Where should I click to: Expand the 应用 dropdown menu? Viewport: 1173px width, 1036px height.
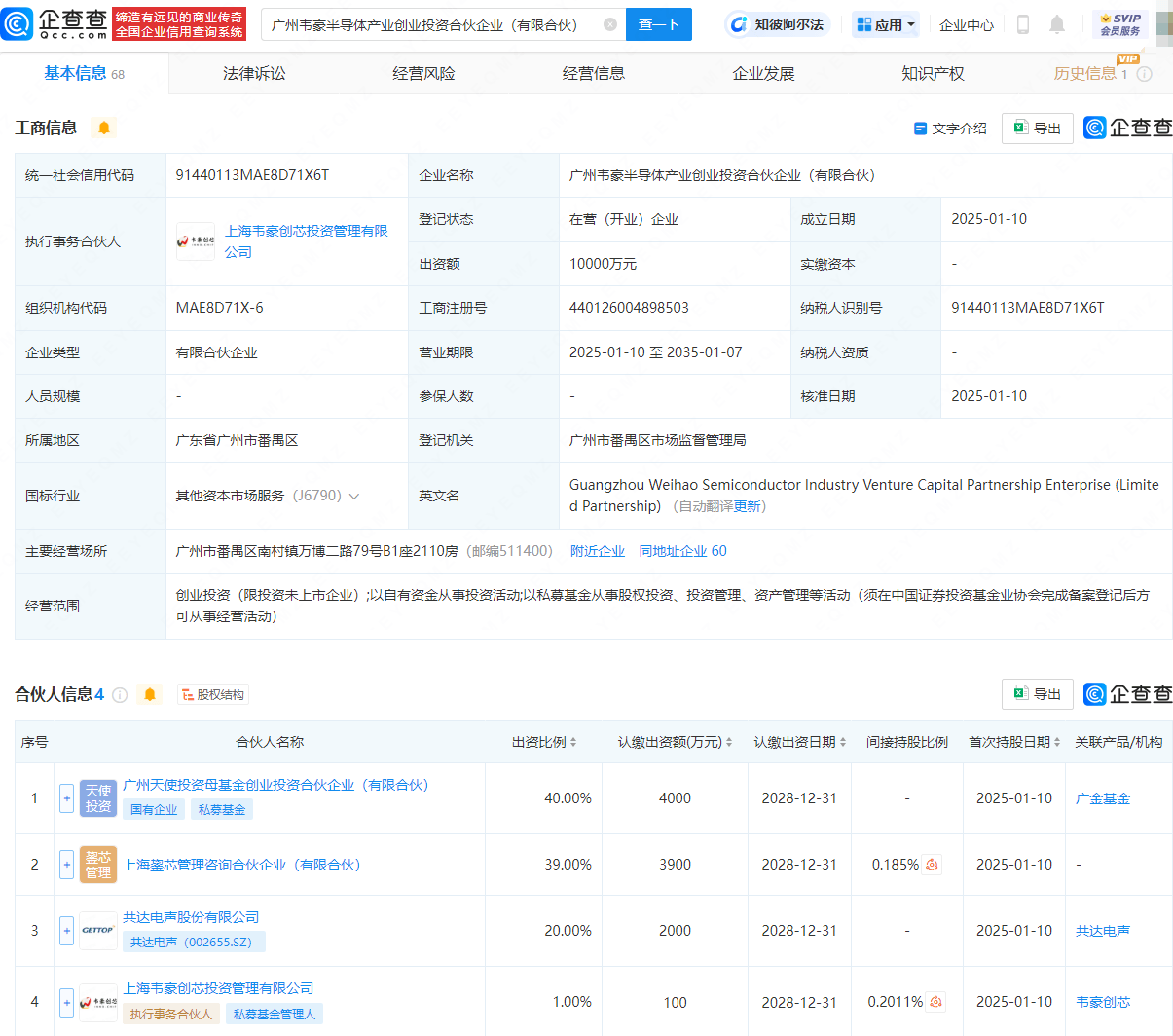pyautogui.click(x=886, y=24)
